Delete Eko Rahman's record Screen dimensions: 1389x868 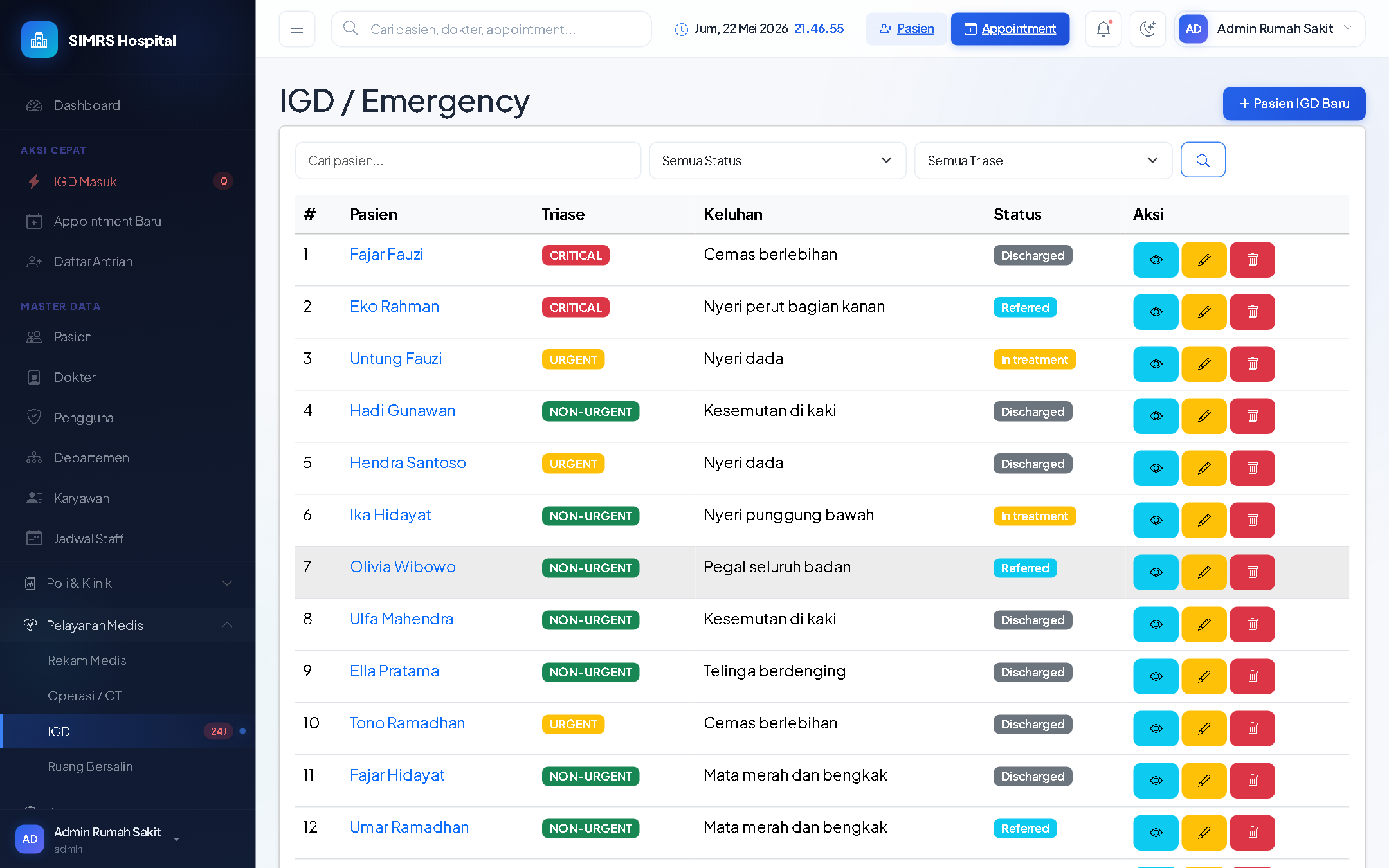(1252, 312)
